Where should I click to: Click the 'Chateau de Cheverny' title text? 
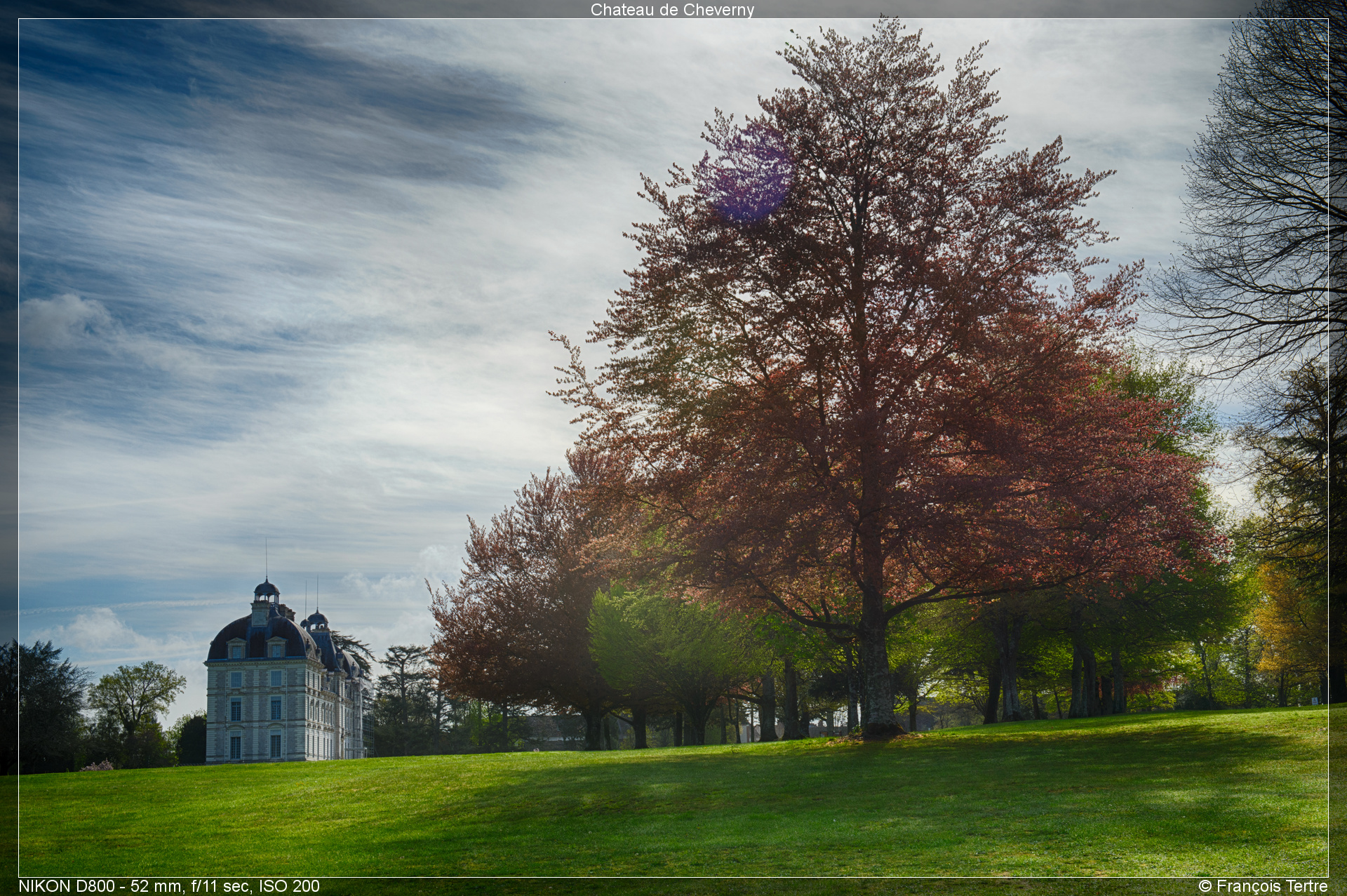click(672, 10)
